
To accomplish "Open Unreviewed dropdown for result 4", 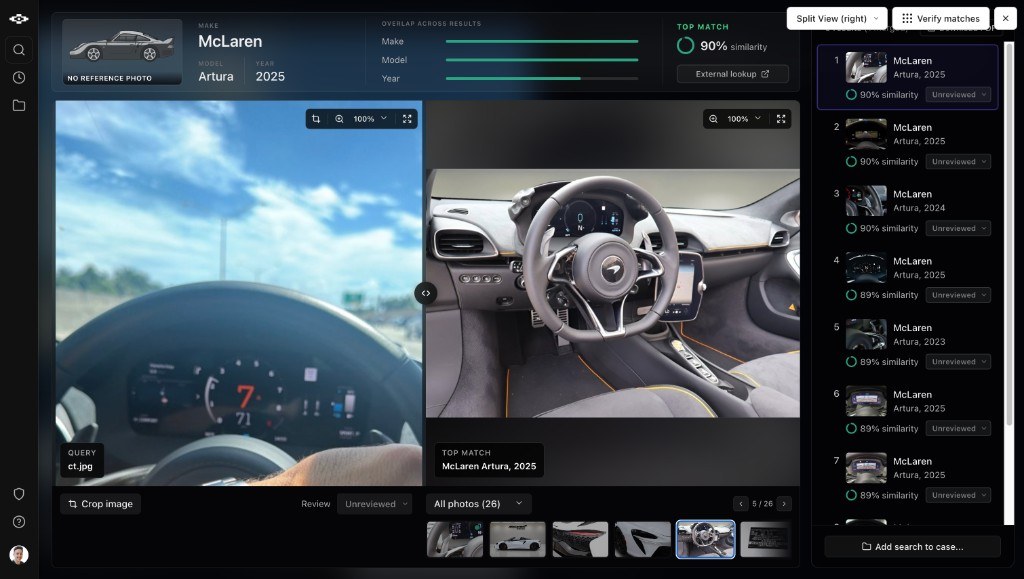I will (958, 295).
